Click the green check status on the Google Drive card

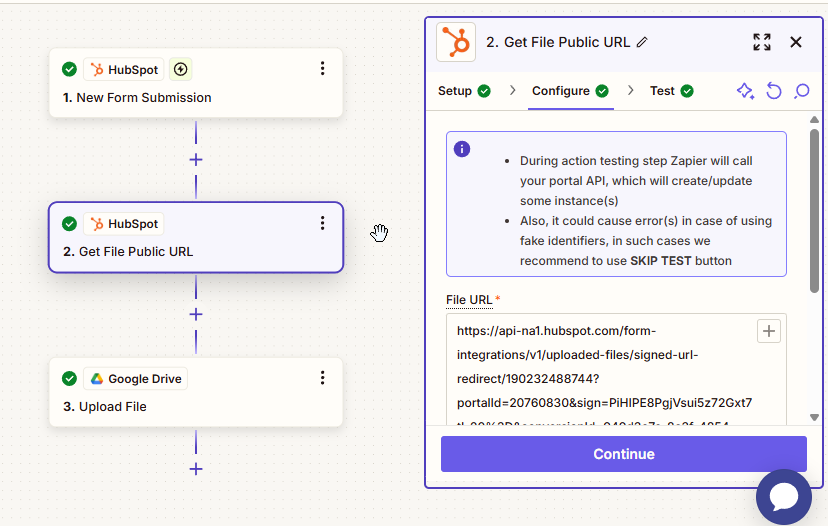[x=69, y=379]
